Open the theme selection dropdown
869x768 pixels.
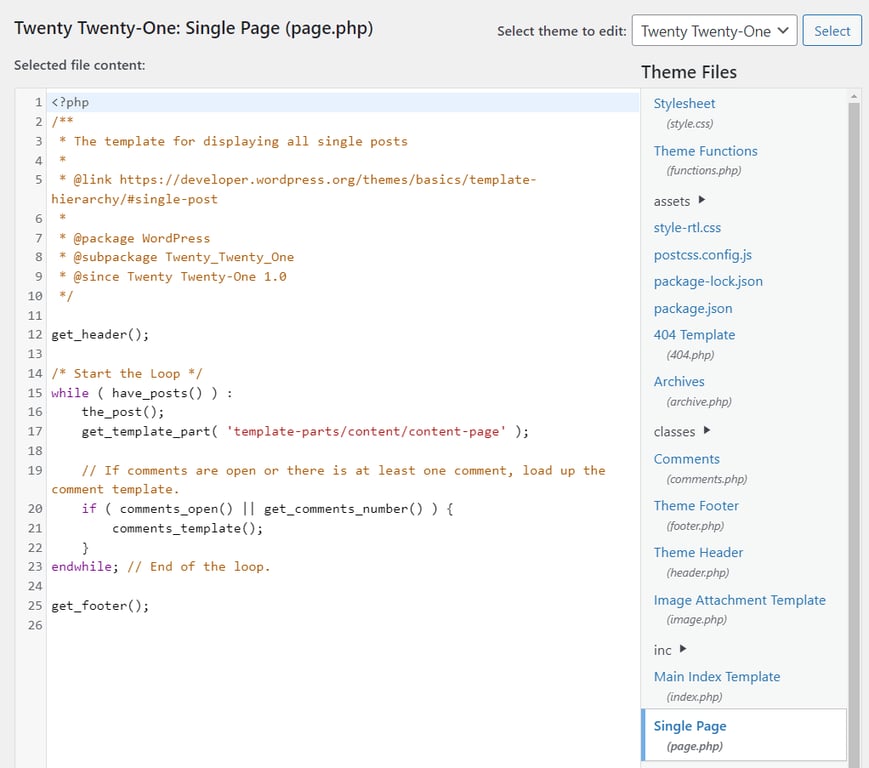coord(713,31)
